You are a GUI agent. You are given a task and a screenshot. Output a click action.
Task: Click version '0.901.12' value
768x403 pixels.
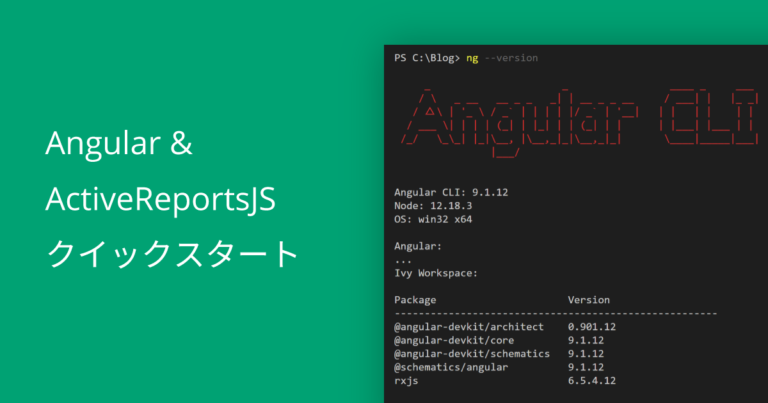[592, 327]
